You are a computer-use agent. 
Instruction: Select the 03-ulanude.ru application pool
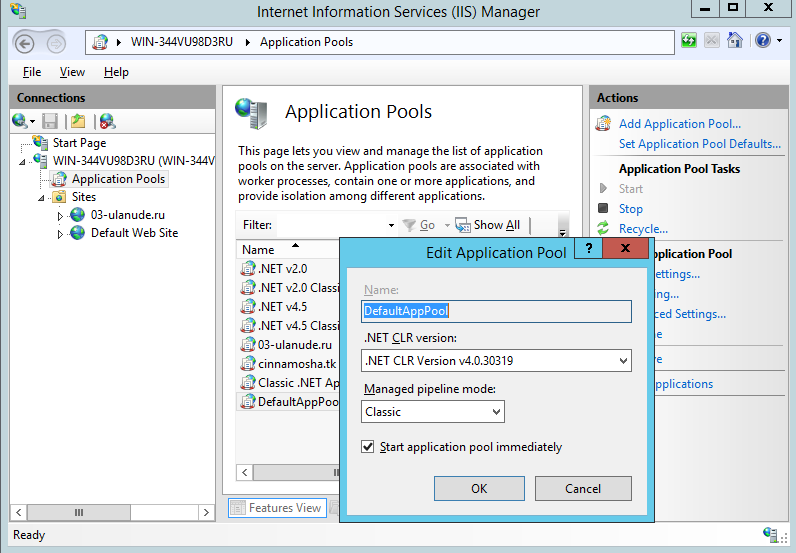pyautogui.click(x=288, y=345)
